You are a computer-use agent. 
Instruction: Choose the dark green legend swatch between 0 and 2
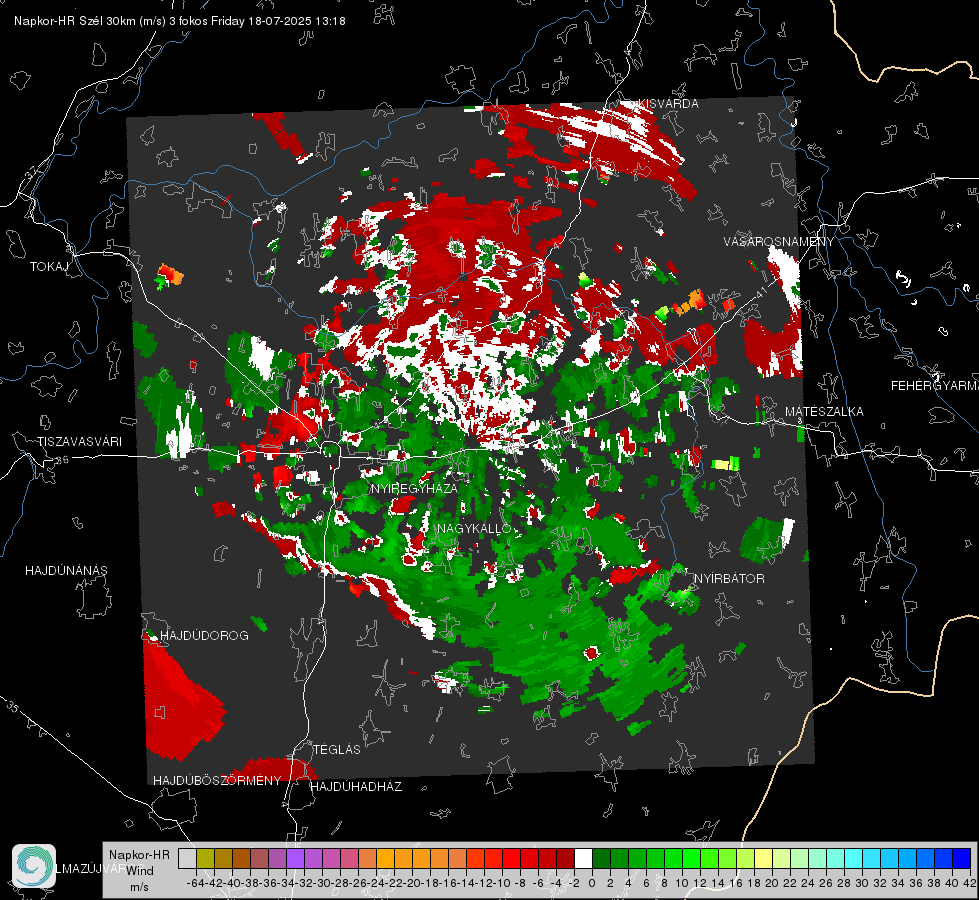click(601, 858)
